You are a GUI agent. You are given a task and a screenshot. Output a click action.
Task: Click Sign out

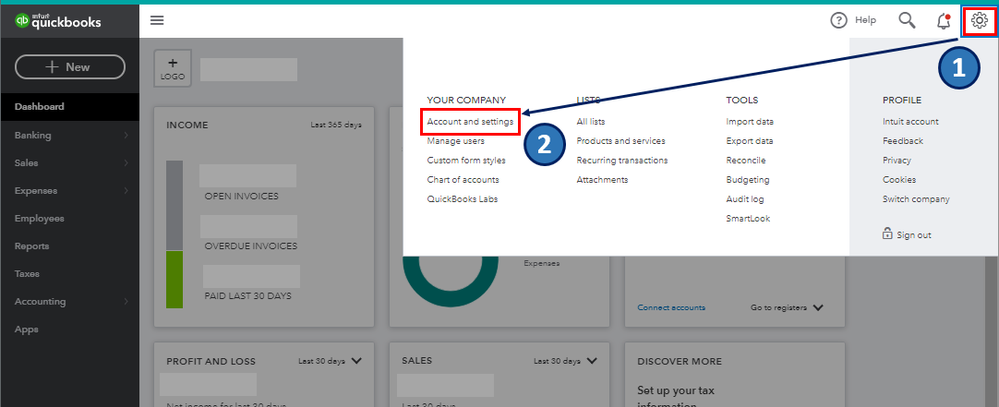tap(914, 235)
